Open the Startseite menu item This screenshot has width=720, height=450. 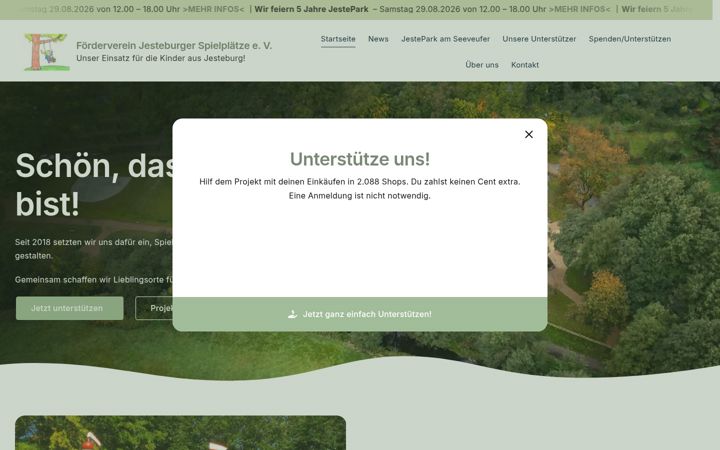coord(338,39)
